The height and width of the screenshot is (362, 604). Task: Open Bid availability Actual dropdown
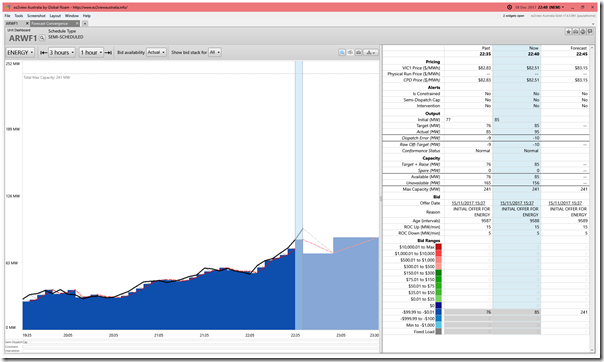[156, 52]
